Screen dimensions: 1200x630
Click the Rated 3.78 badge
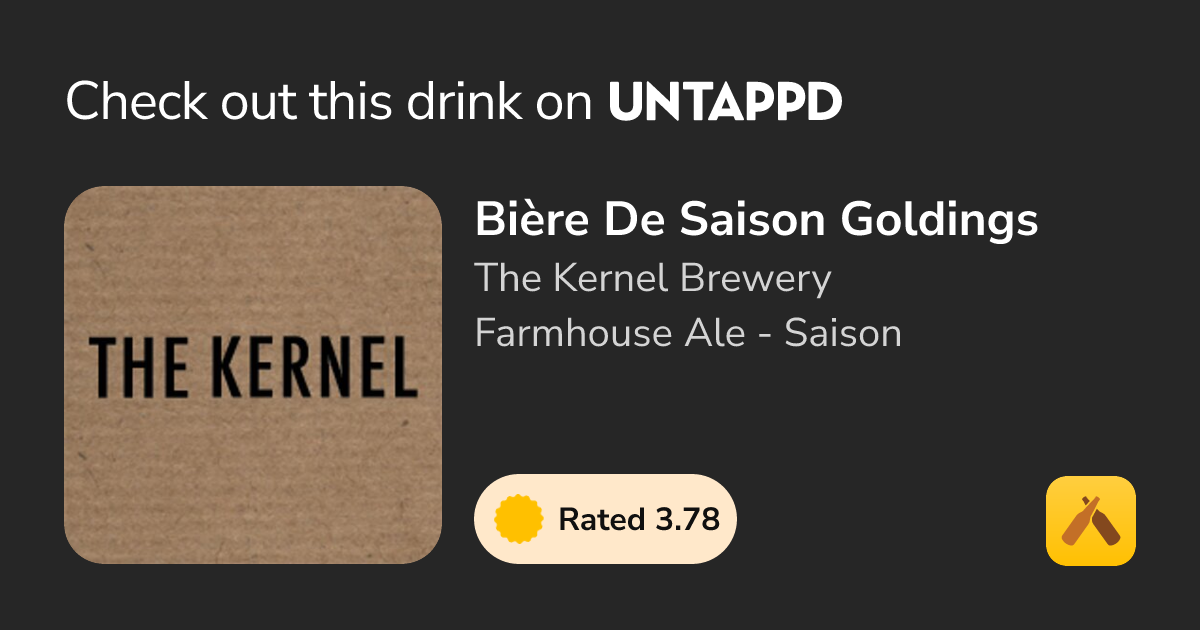click(x=605, y=519)
